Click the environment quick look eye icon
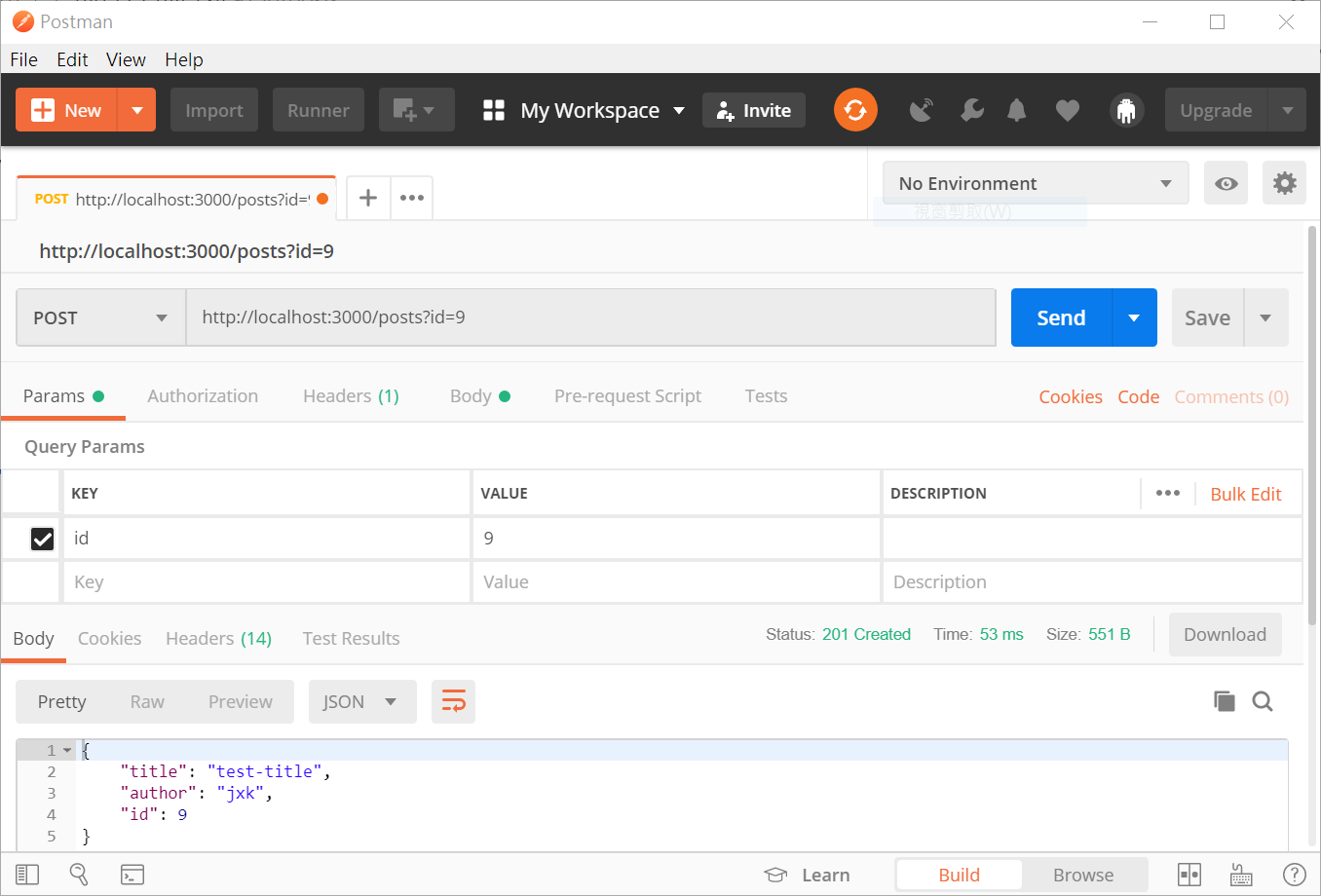This screenshot has width=1321, height=896. pyautogui.click(x=1227, y=183)
